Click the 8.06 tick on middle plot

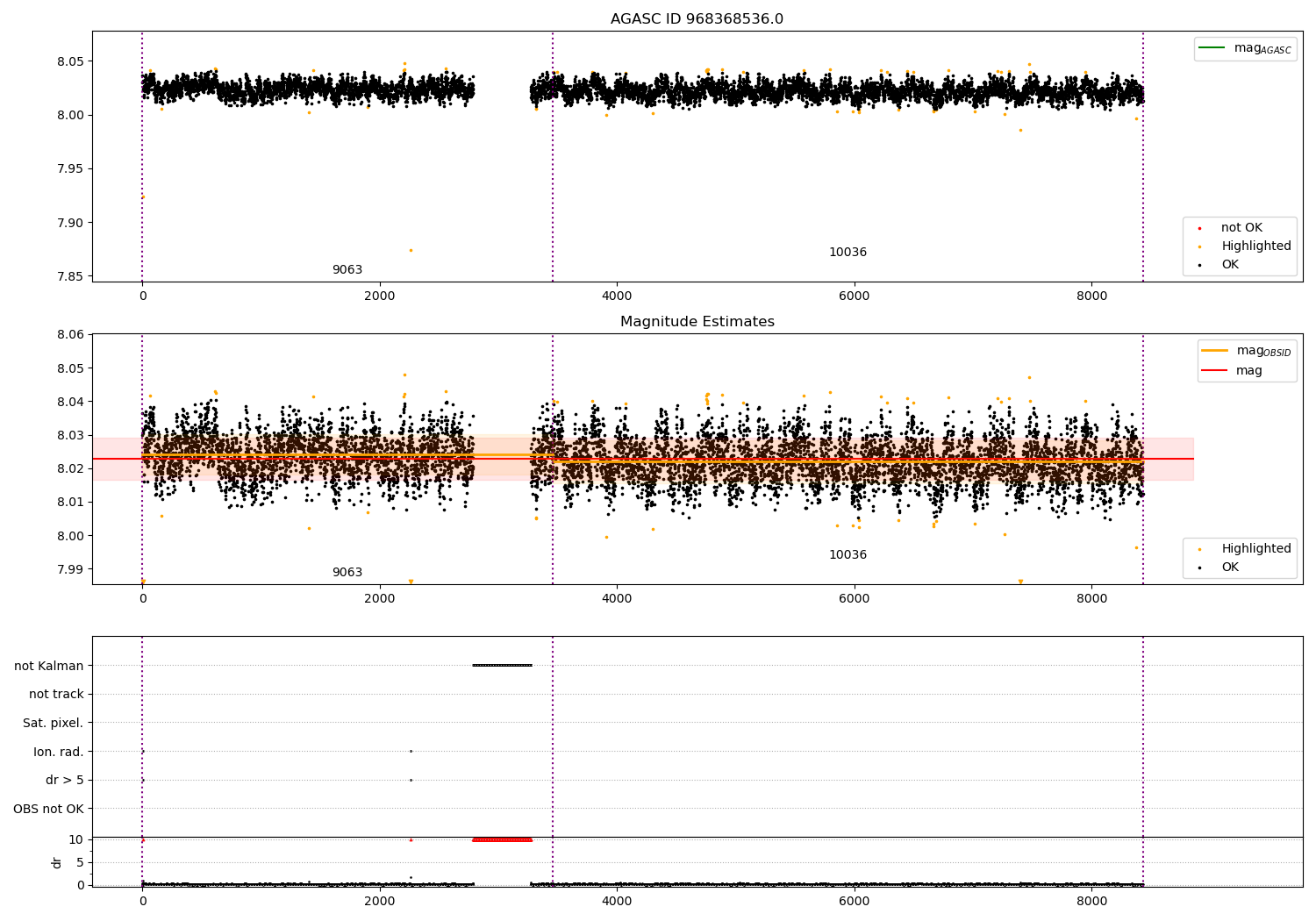tap(70, 335)
